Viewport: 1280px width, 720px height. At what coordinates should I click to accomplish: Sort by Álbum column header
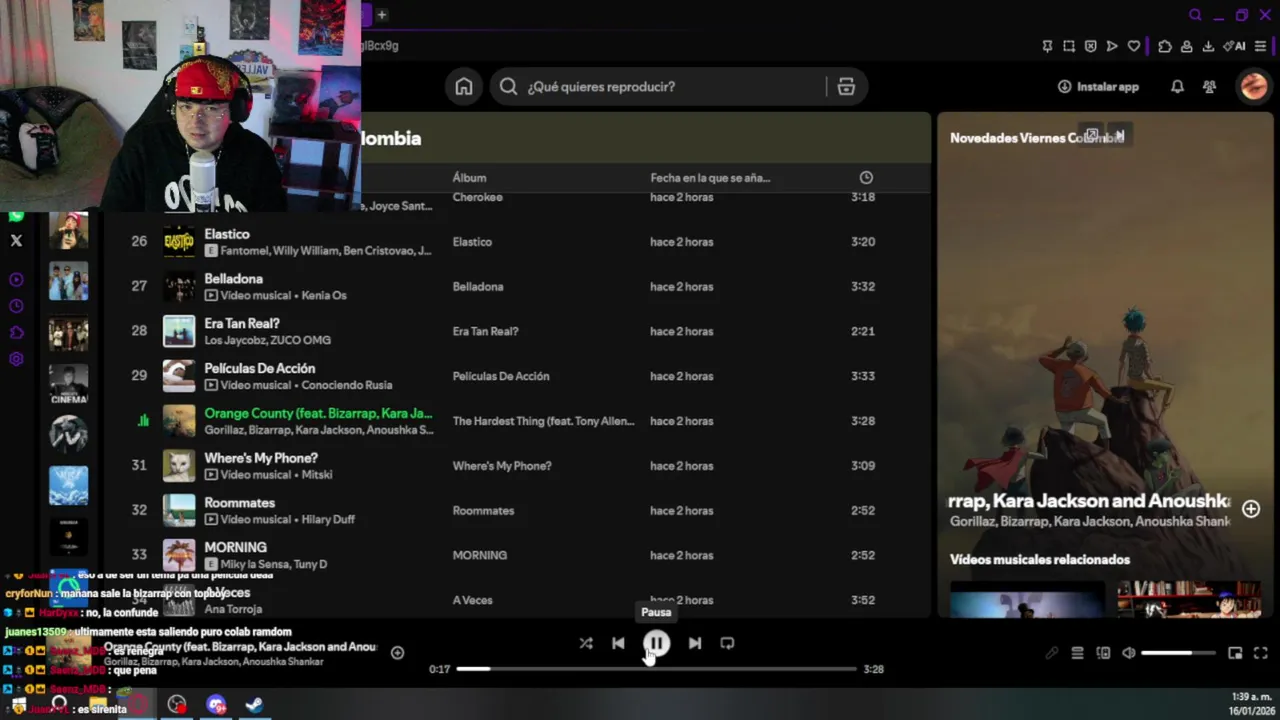click(469, 178)
